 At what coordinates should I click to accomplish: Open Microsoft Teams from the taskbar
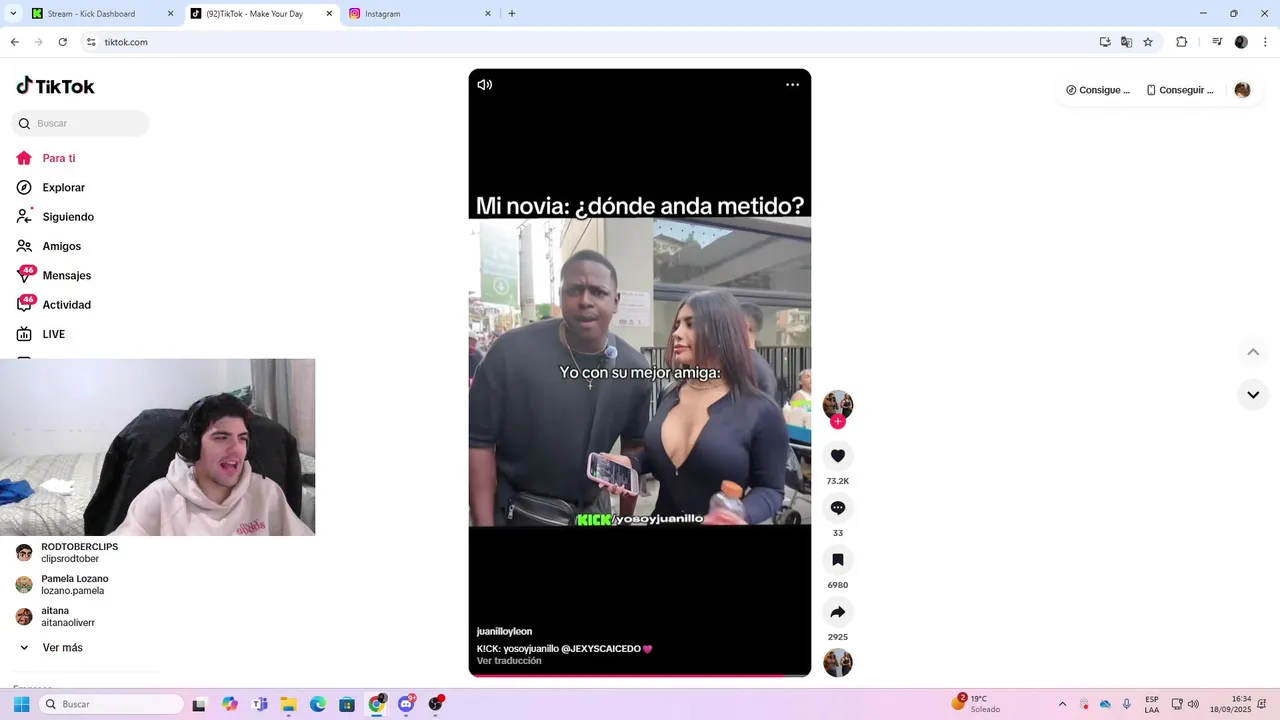(260, 704)
